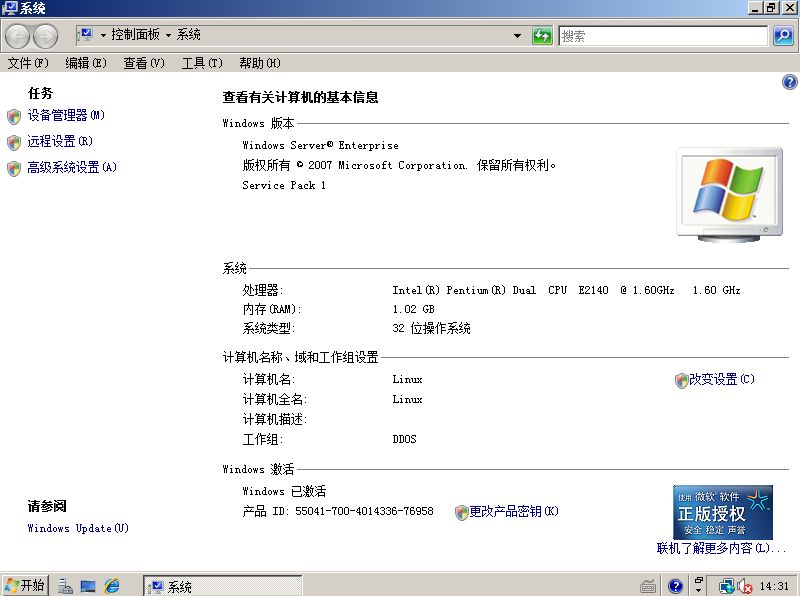Click the muted volume tray icon
This screenshot has width=800, height=596.
click(x=744, y=586)
